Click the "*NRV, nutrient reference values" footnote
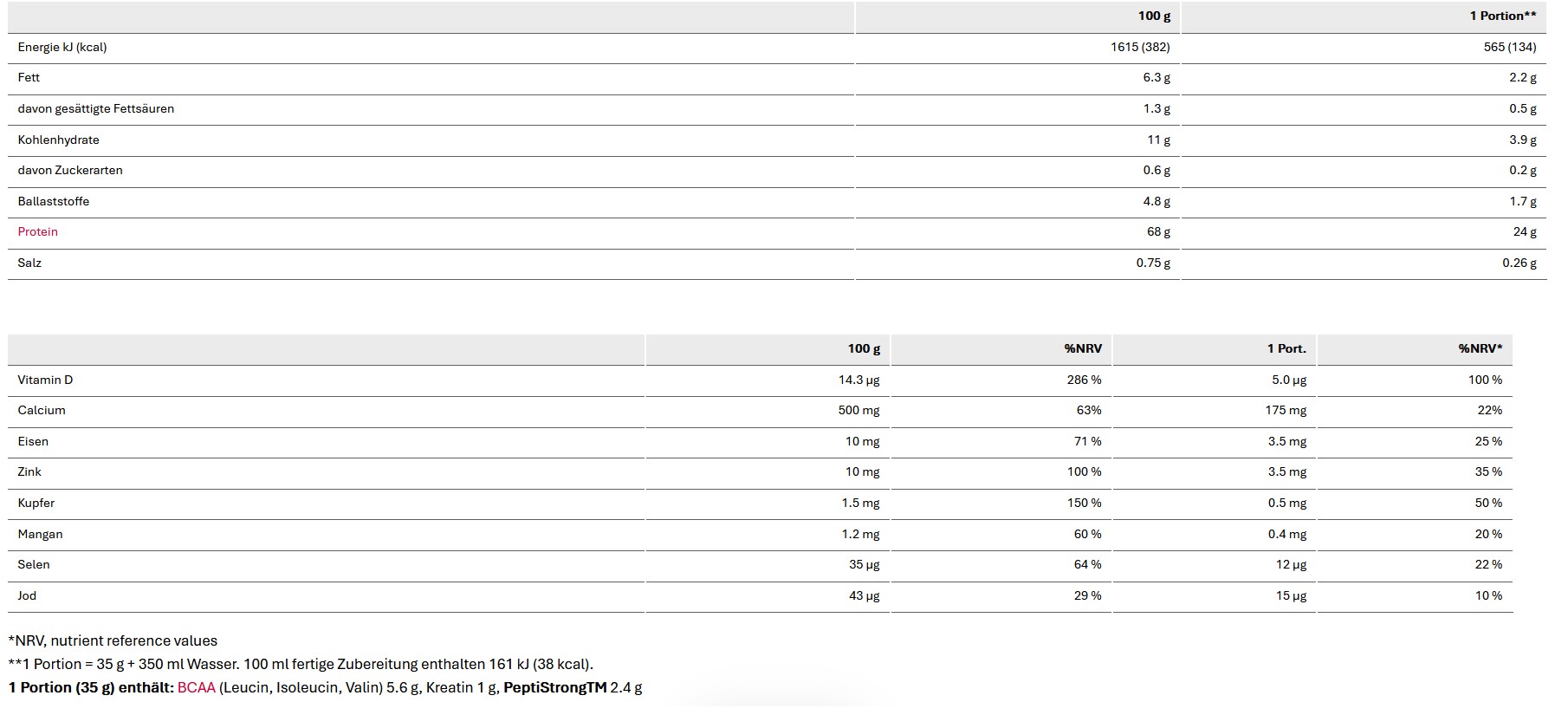Image resolution: width=1568 pixels, height=715 pixels. click(x=113, y=641)
